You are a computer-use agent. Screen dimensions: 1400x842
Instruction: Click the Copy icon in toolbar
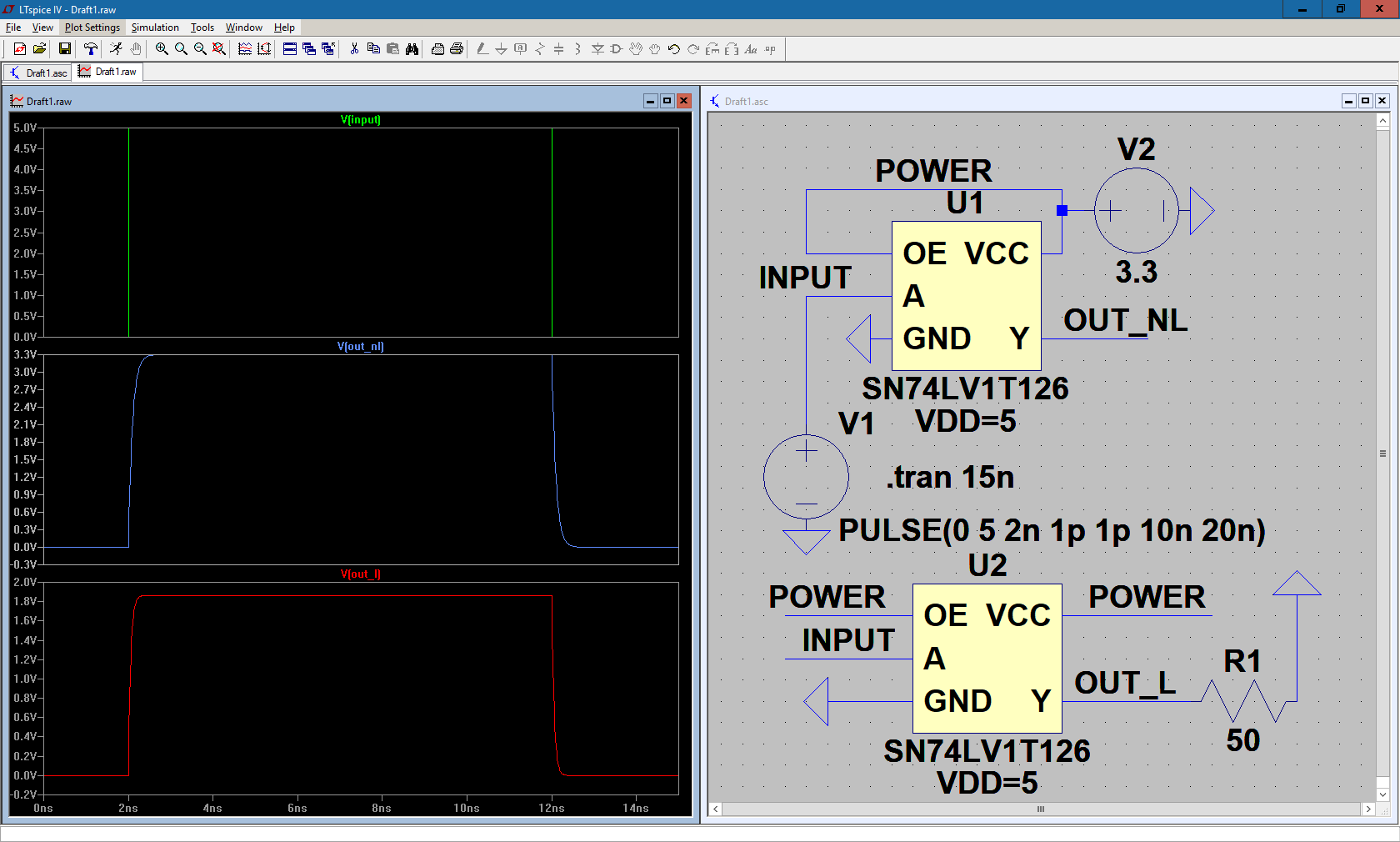pos(373,49)
